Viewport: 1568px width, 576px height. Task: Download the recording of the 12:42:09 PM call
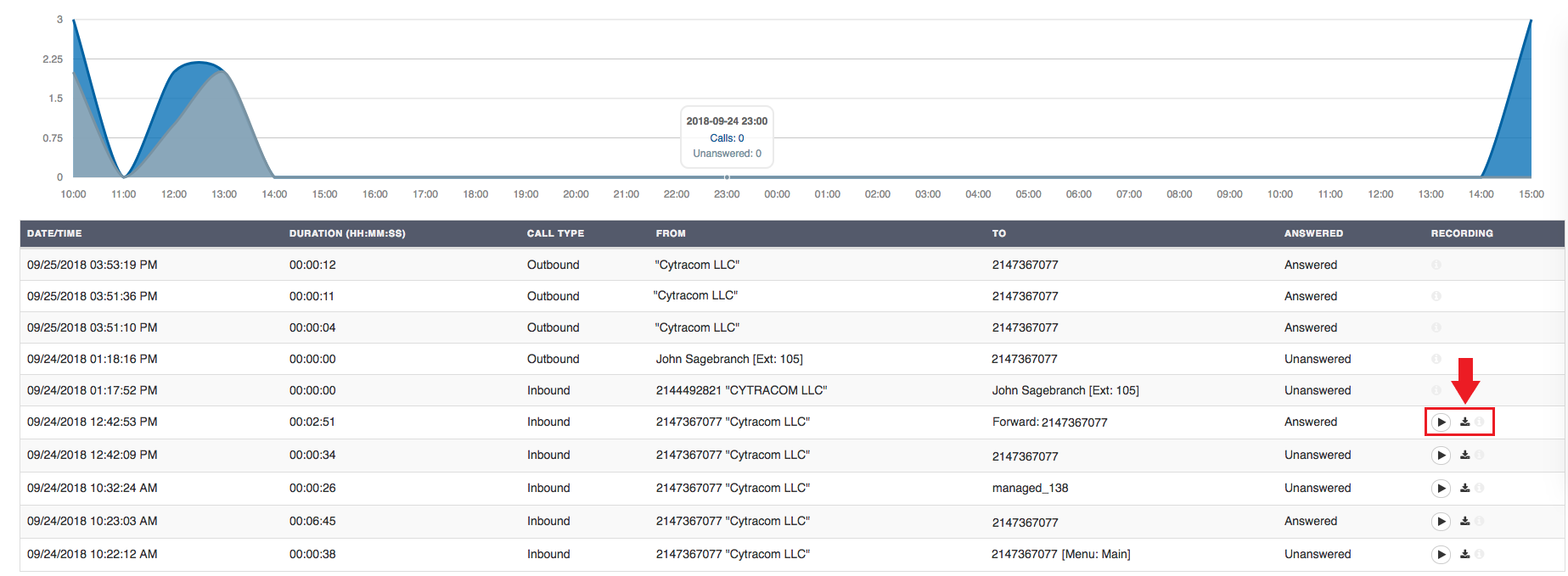click(x=1464, y=455)
